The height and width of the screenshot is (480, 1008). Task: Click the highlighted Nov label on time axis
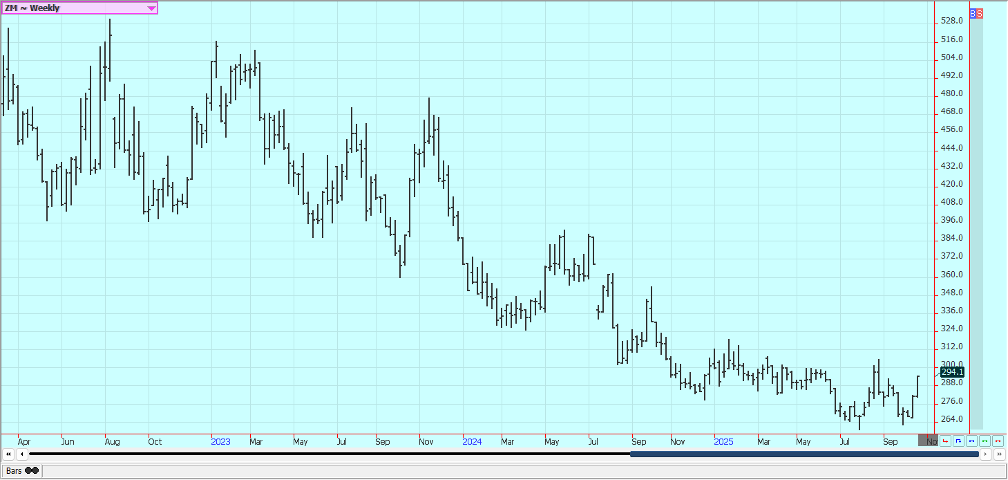tap(930, 440)
